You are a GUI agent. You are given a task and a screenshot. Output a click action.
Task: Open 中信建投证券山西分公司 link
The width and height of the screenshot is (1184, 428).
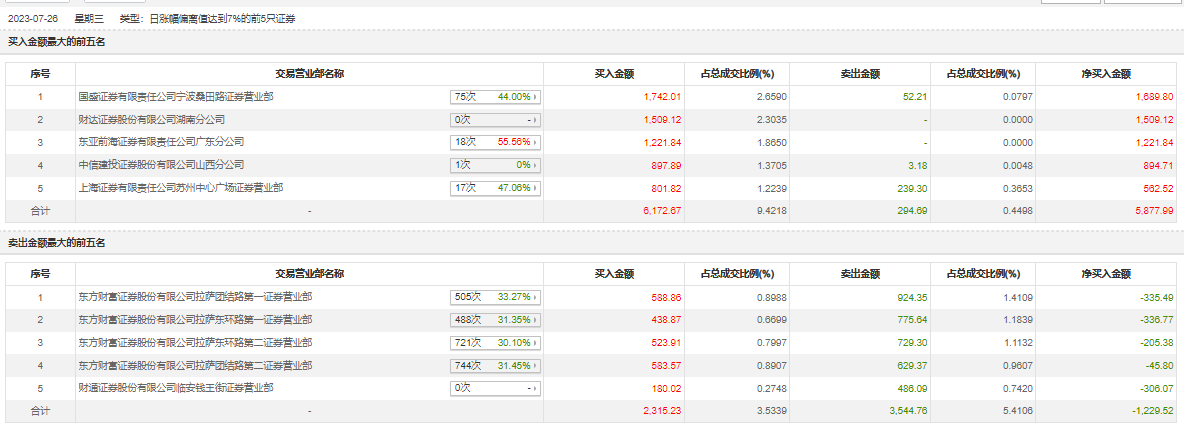click(x=161, y=165)
